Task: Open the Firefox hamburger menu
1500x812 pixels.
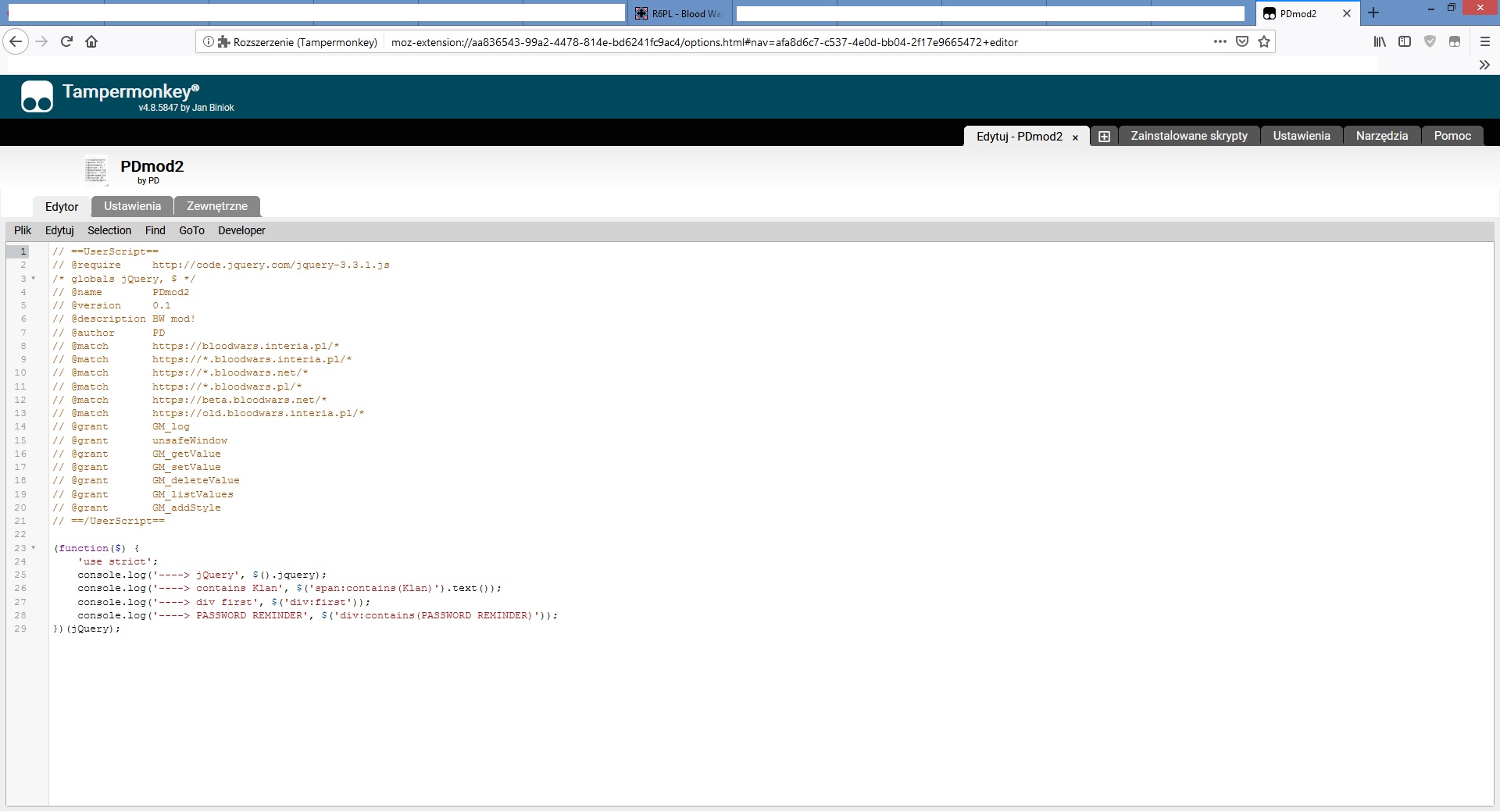Action: [1484, 42]
